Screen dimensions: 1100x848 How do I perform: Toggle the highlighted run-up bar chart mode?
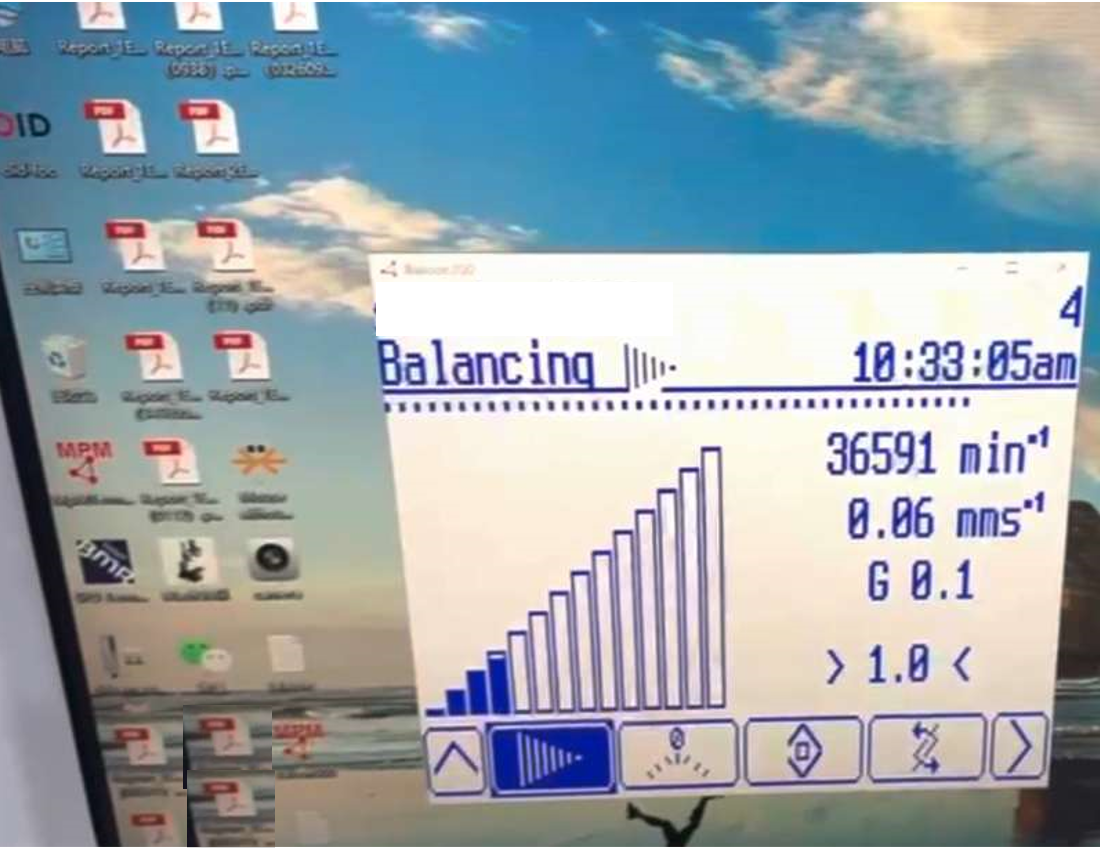pos(551,757)
